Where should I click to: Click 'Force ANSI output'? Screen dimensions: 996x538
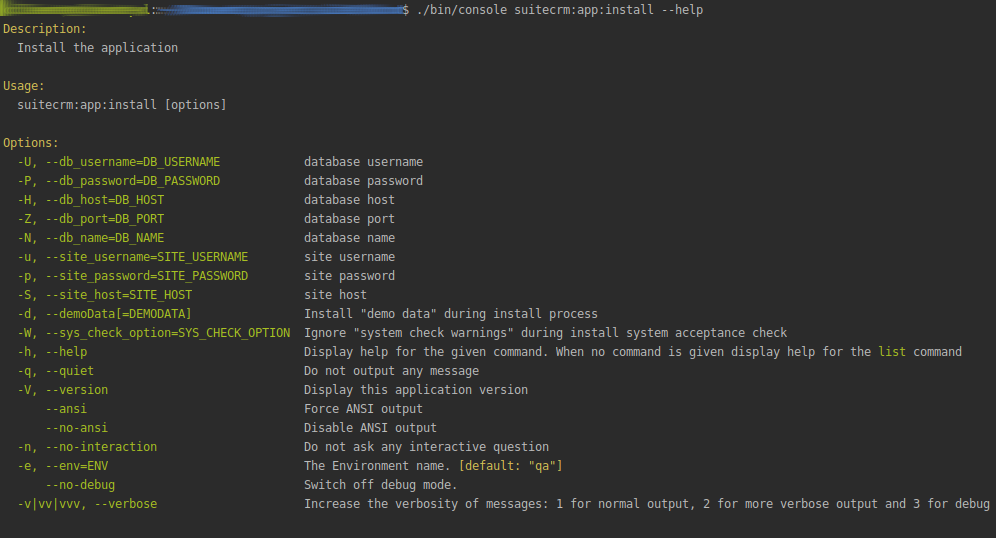[x=363, y=410]
